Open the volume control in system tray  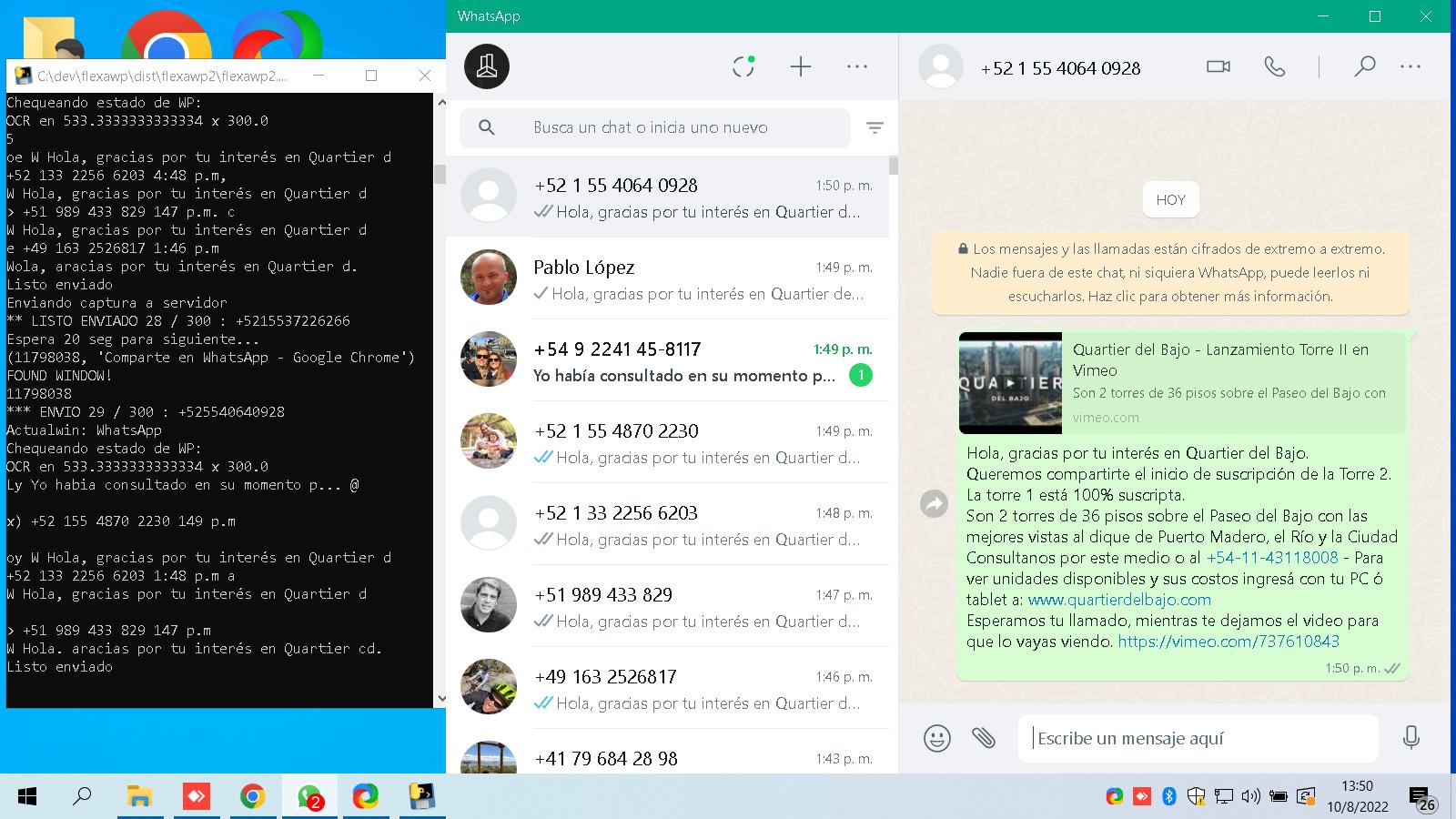1250,797
